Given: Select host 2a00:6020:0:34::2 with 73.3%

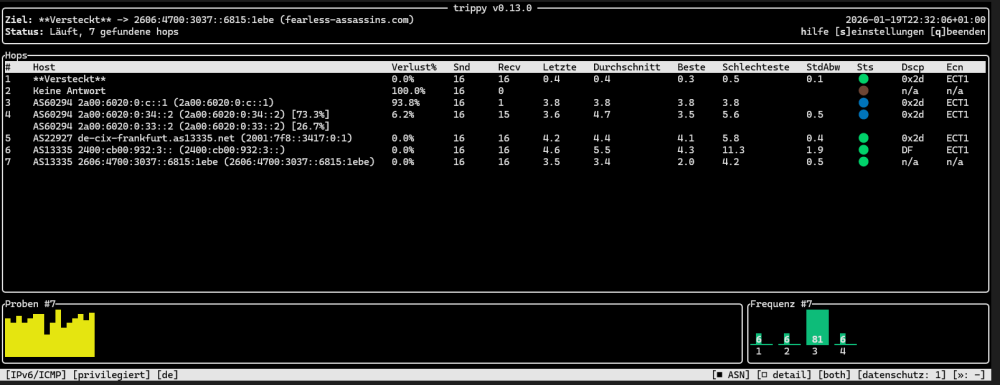Looking at the screenshot, I should click(x=181, y=115).
